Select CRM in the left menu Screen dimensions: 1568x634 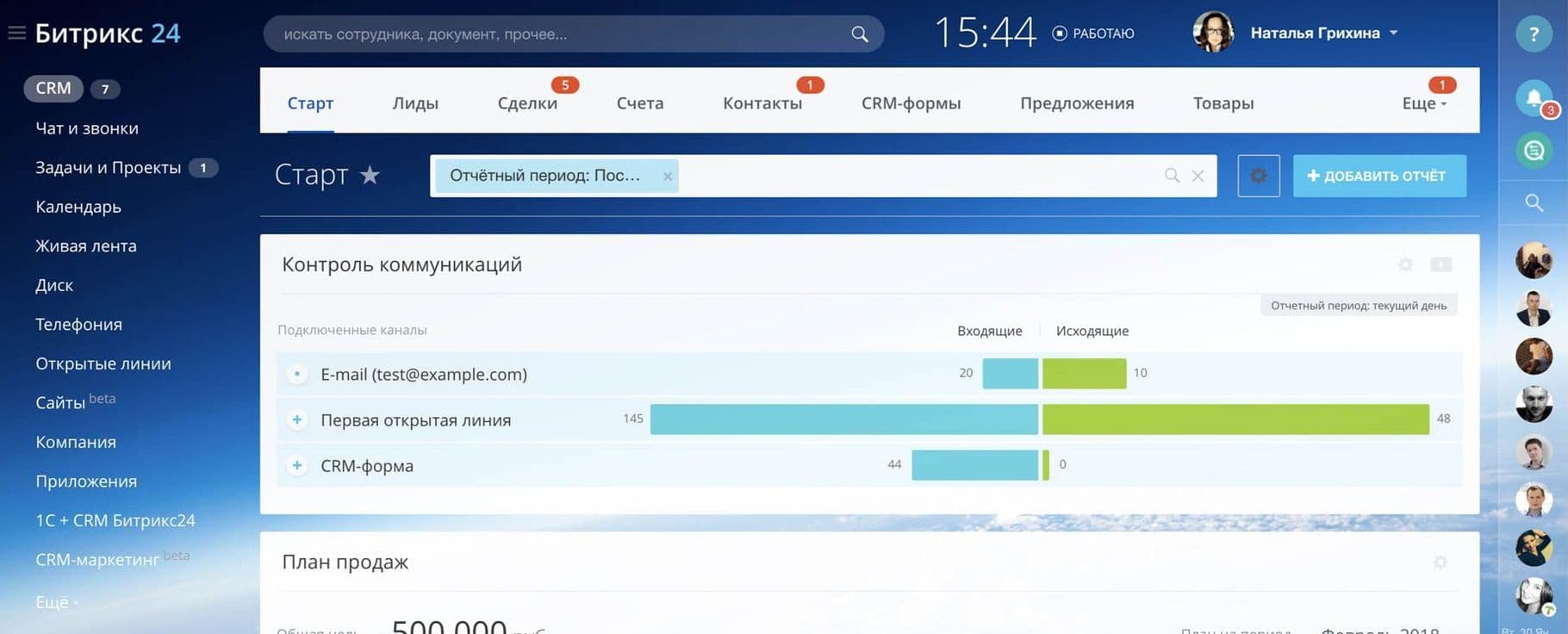point(53,88)
